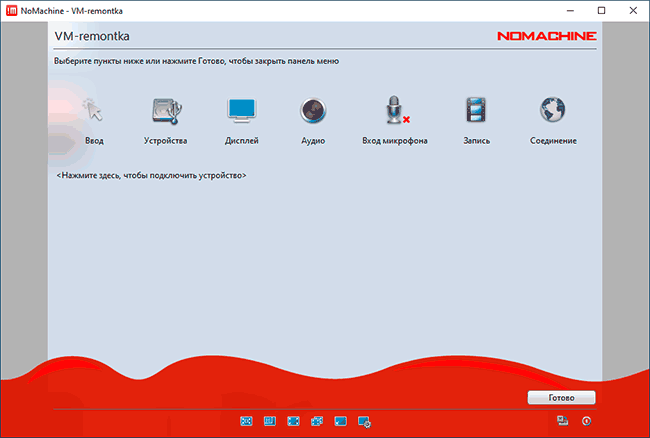The image size is (650, 438).
Task: Open the Устройства (Devices) icon
Action: point(166,110)
